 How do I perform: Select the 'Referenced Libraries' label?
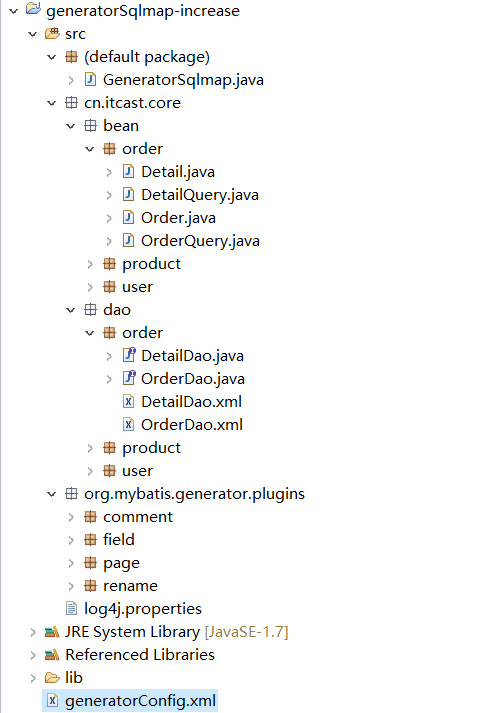pyautogui.click(x=140, y=655)
